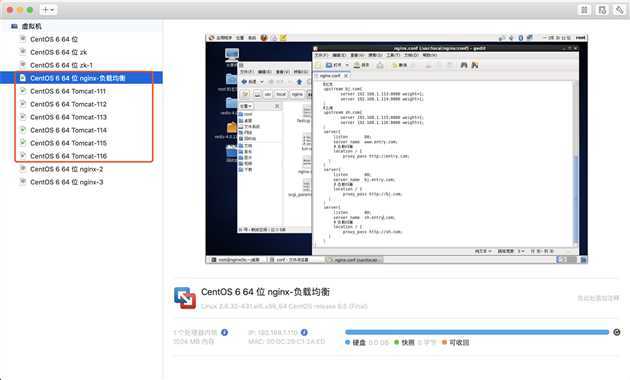The width and height of the screenshot is (630, 380).
Task: Select the VM "CentOS 6 64 Tomcat-113"
Action: click(68, 117)
